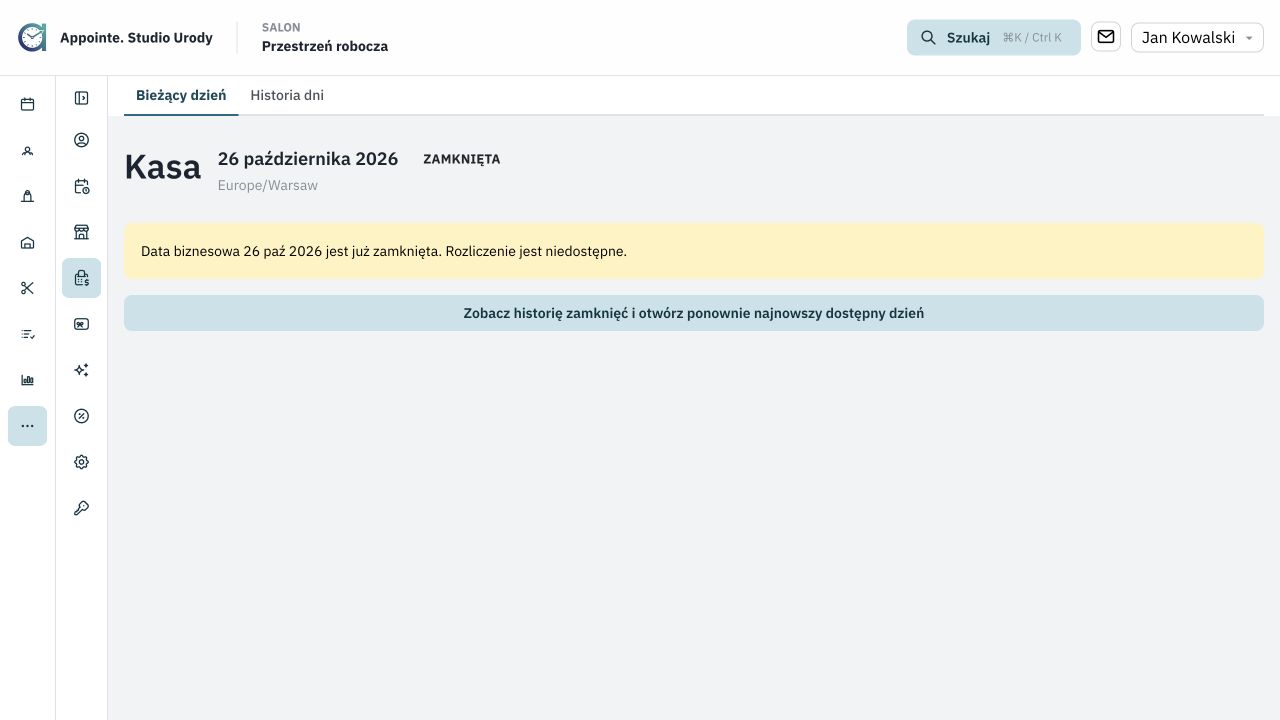1280x720 pixels.
Task: Open the storefront icon in the sidebar
Action: coord(81,232)
